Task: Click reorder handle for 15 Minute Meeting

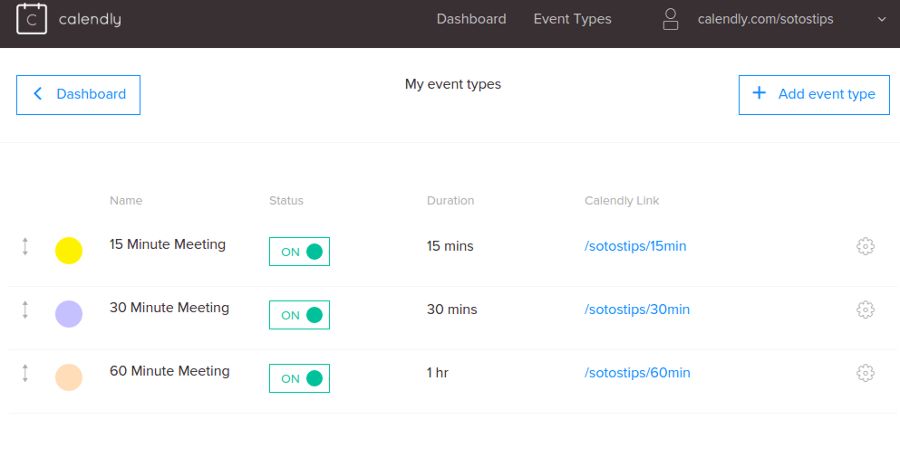Action: click(25, 246)
